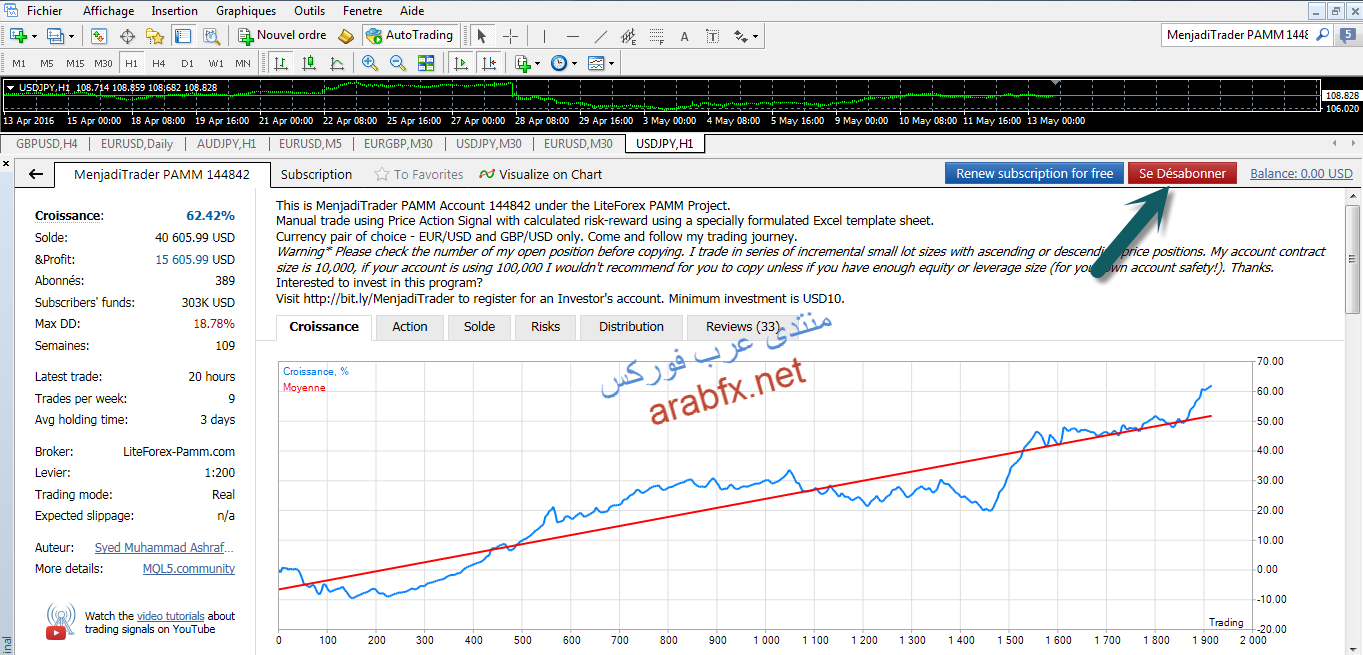Open the Navigator folder-star icon
1363x655 pixels.
click(155, 36)
